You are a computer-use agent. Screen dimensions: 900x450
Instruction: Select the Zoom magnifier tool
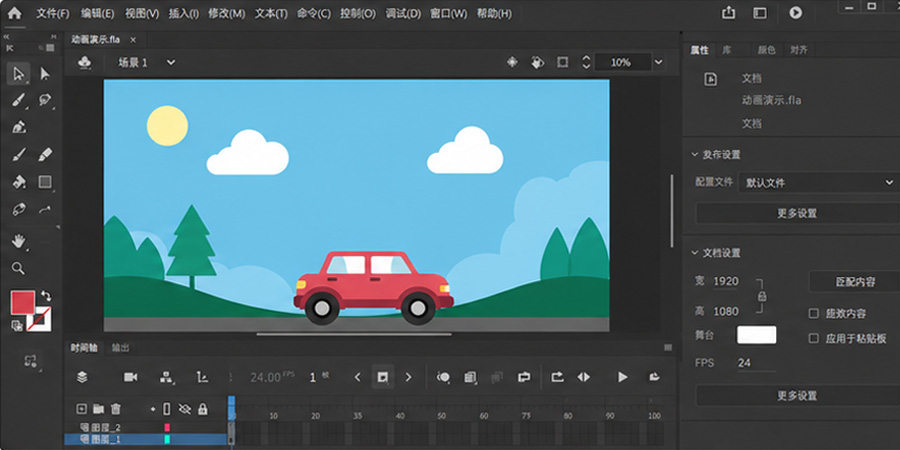coord(18,268)
